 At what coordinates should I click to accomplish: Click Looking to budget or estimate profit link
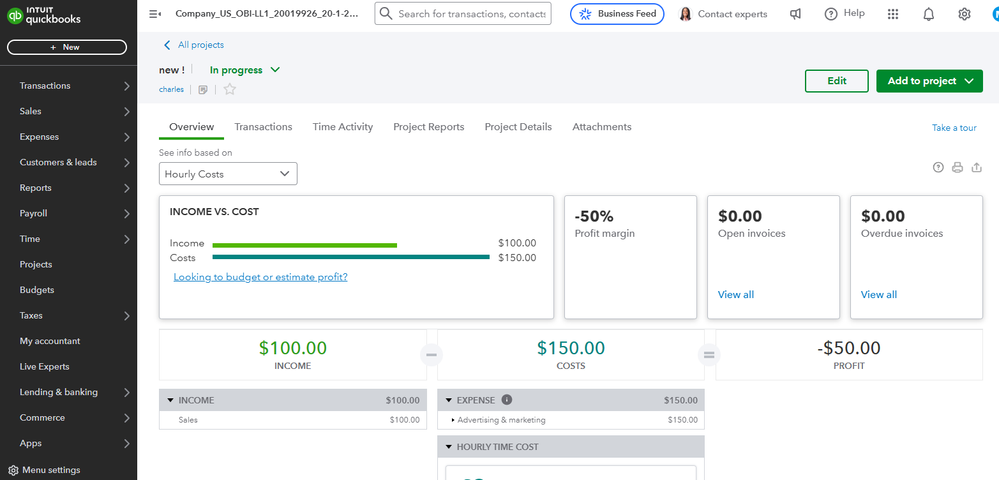tap(260, 277)
